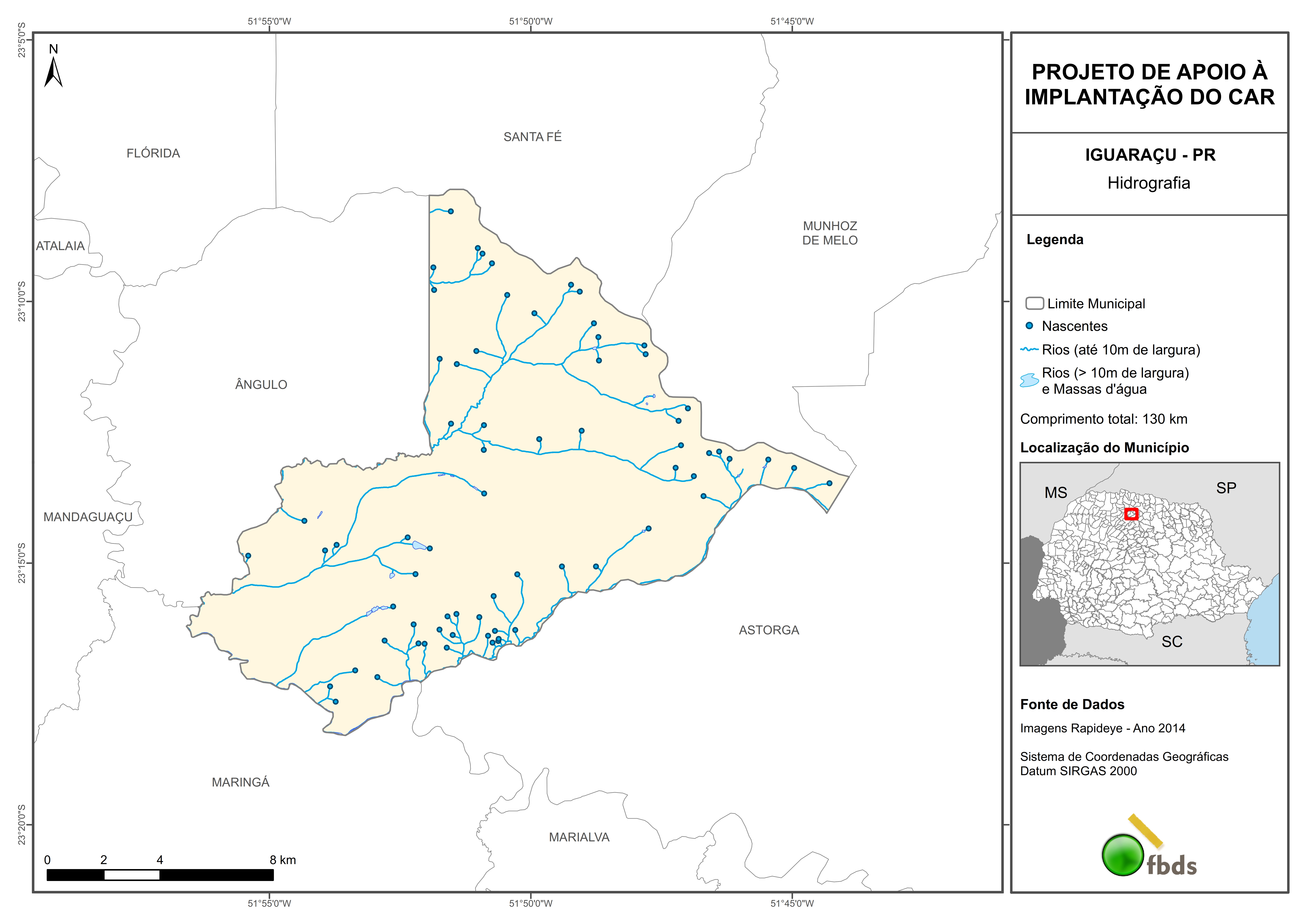
Task: Click the small lake near map center-left
Action: tap(419, 545)
